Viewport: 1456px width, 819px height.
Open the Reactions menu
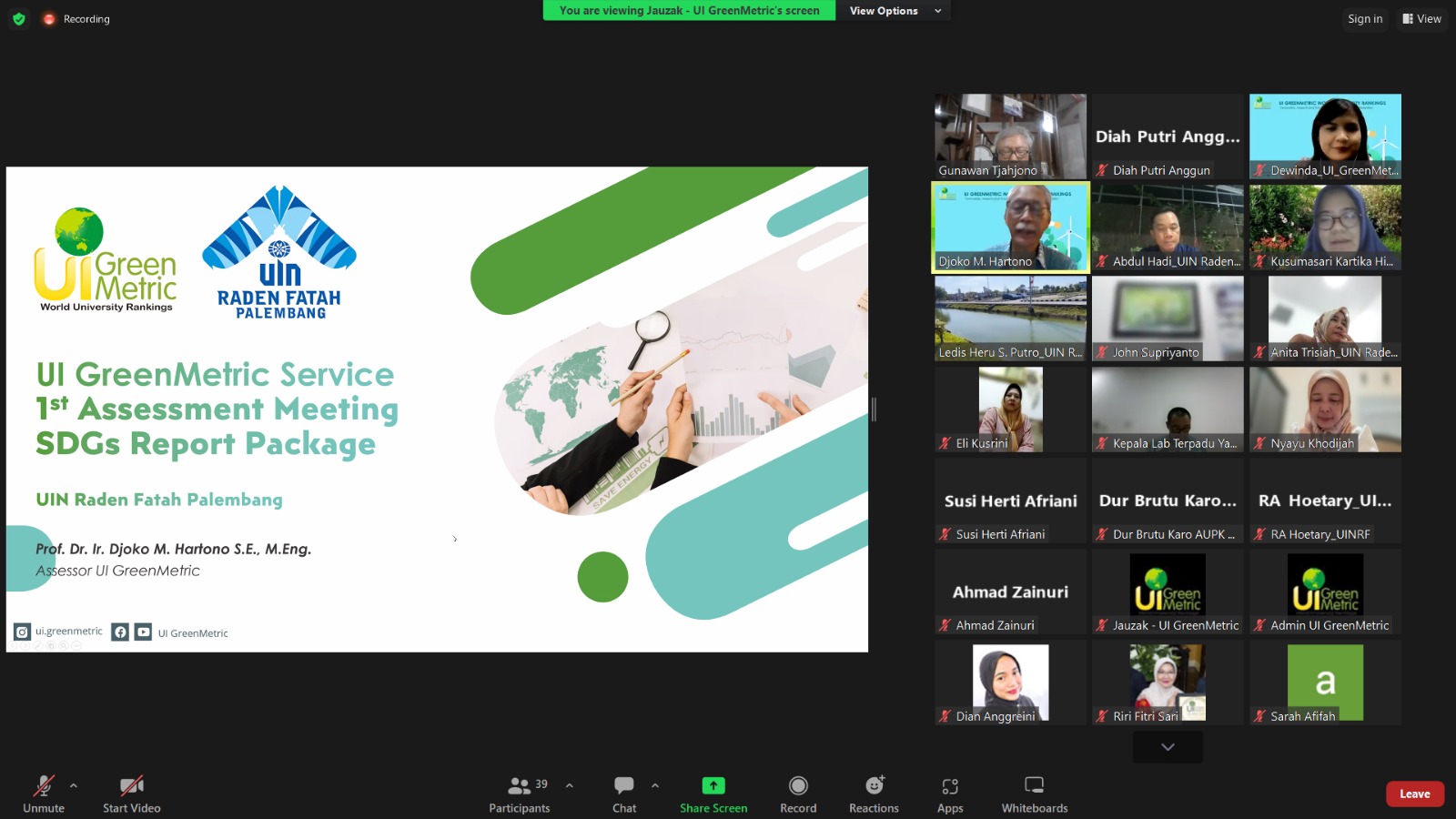pyautogui.click(x=874, y=794)
